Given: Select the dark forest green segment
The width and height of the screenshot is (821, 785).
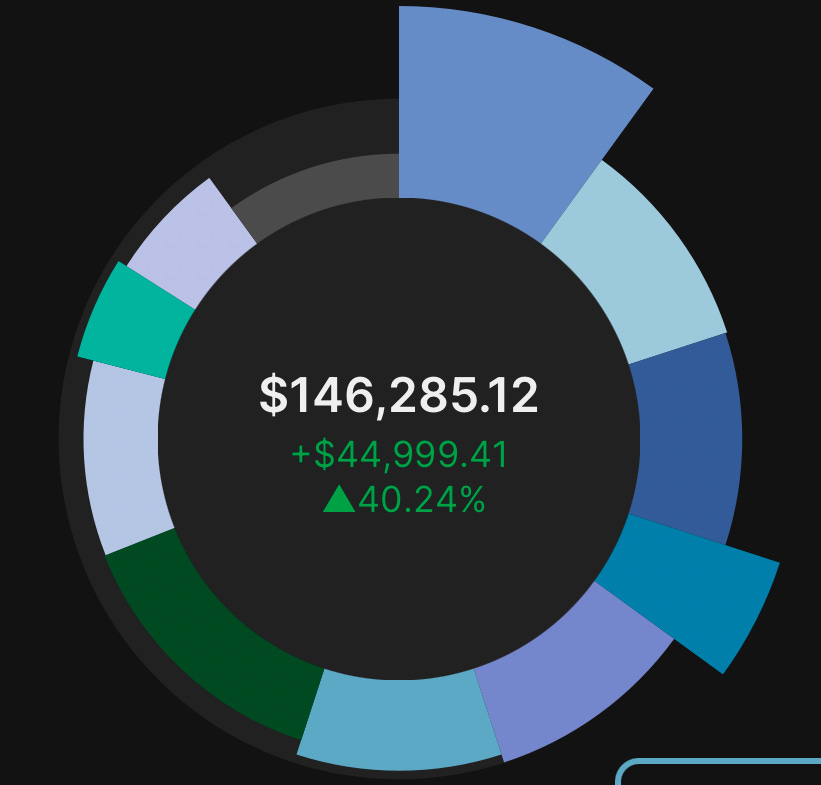Looking at the screenshot, I should tap(209, 639).
